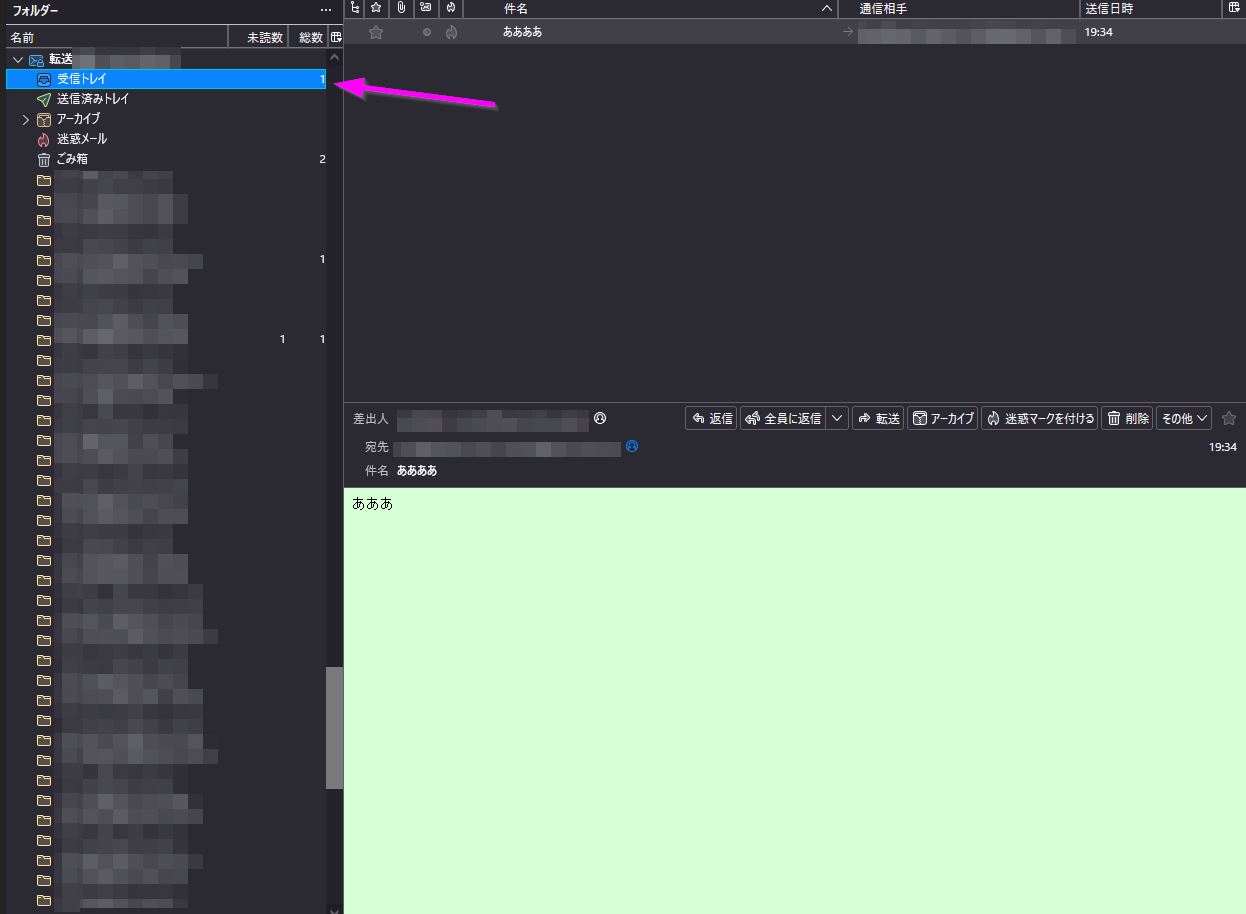
Task: Collapse the 転送 account tree
Action: (x=18, y=60)
